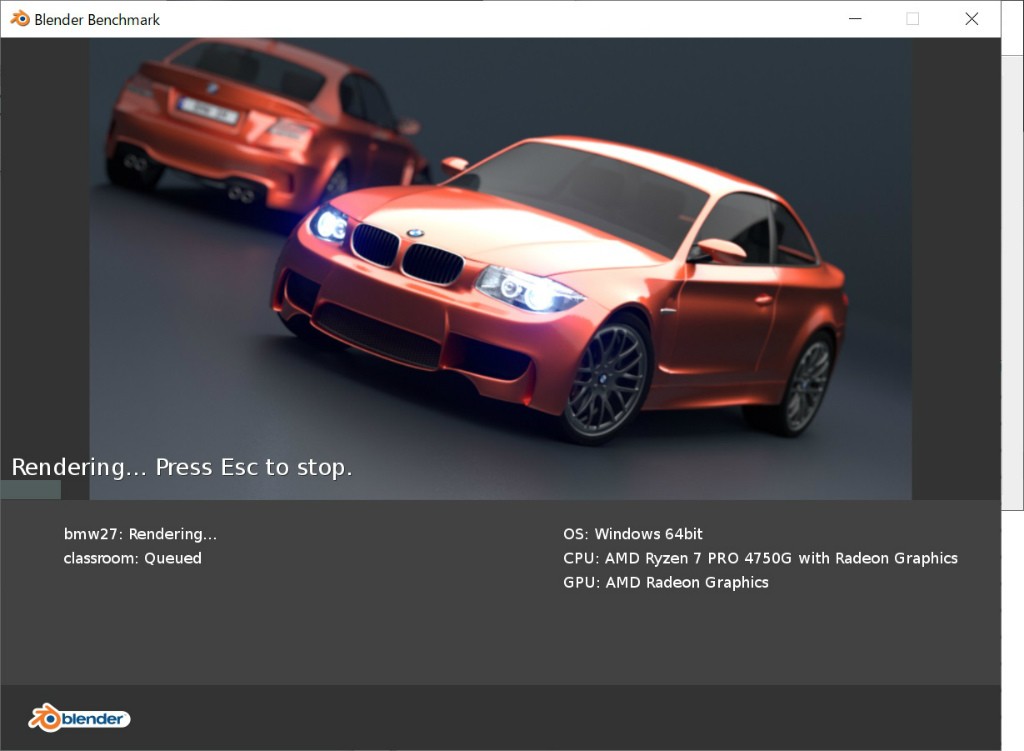Close the Blender Benchmark window
This screenshot has height=751, width=1024.
point(971,19)
